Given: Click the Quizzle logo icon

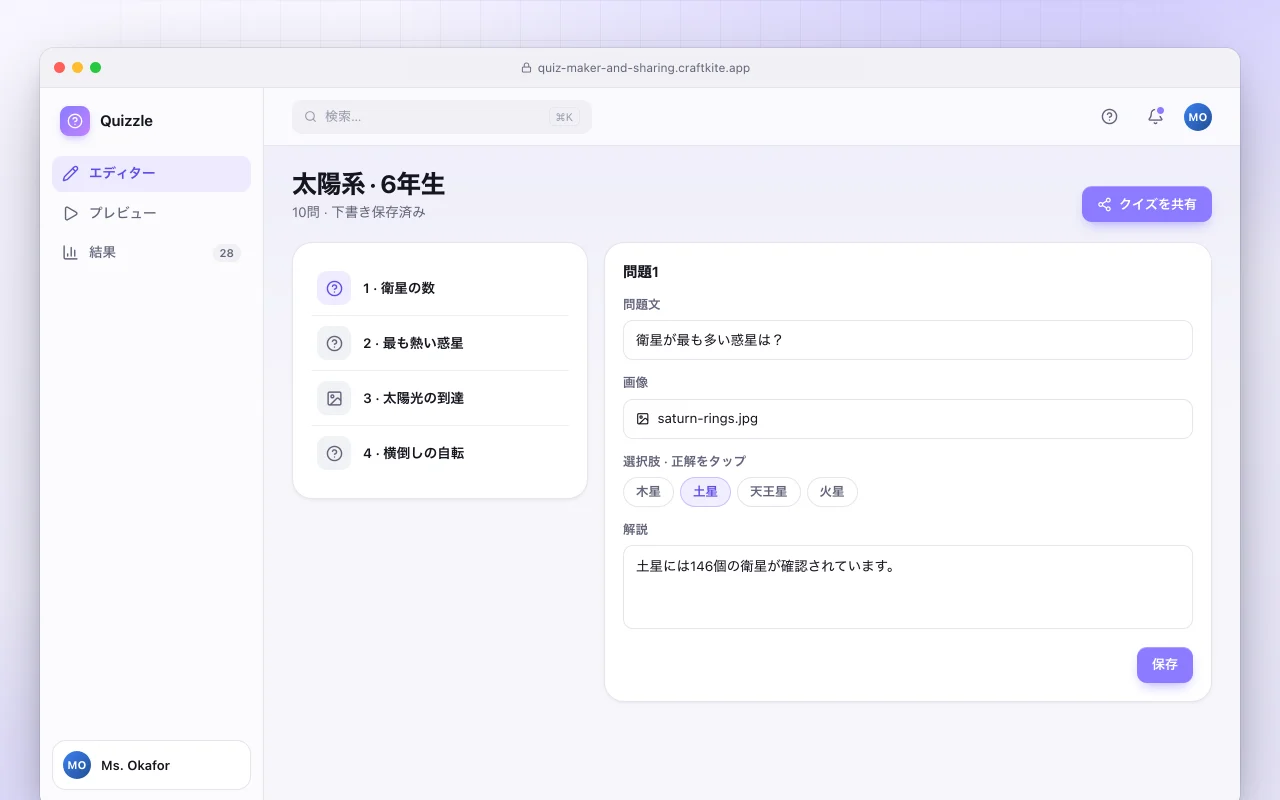Looking at the screenshot, I should click(x=75, y=121).
